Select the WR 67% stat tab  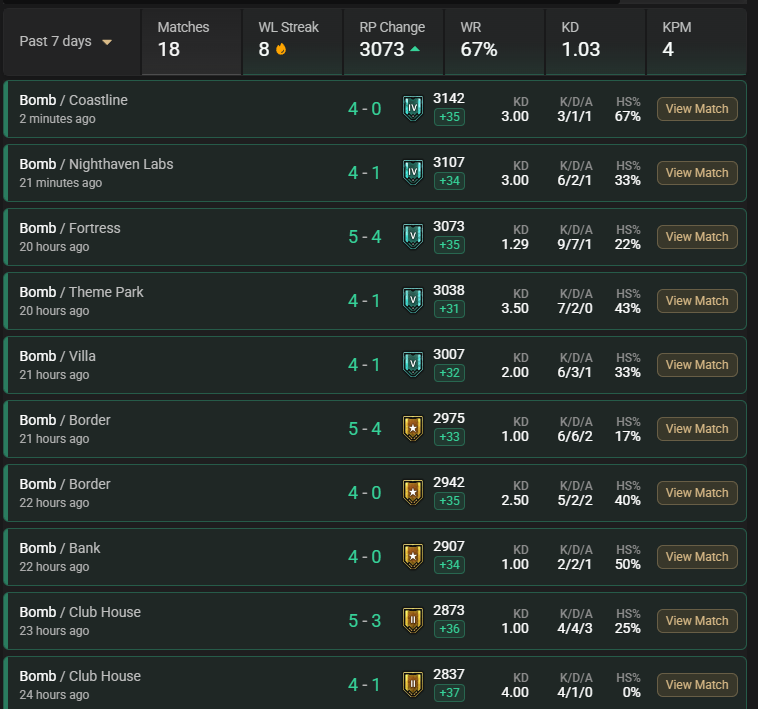(495, 42)
